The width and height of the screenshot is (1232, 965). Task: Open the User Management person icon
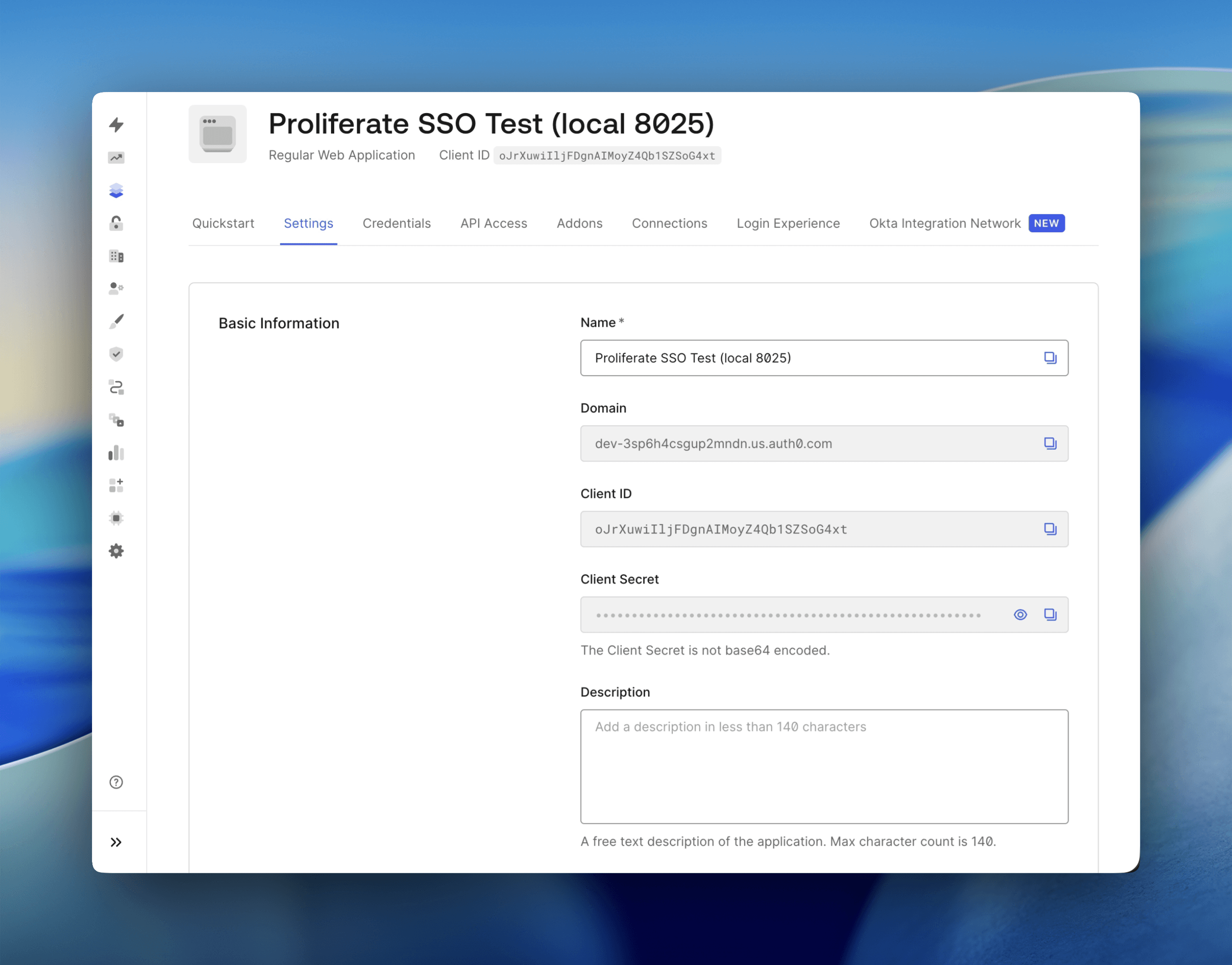coord(116,289)
